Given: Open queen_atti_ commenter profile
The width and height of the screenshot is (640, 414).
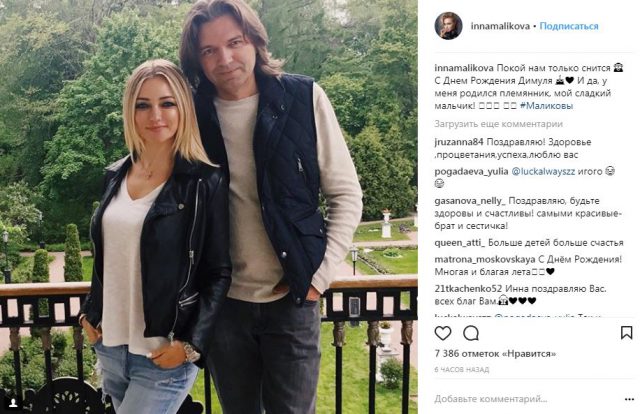Looking at the screenshot, I should (460, 243).
